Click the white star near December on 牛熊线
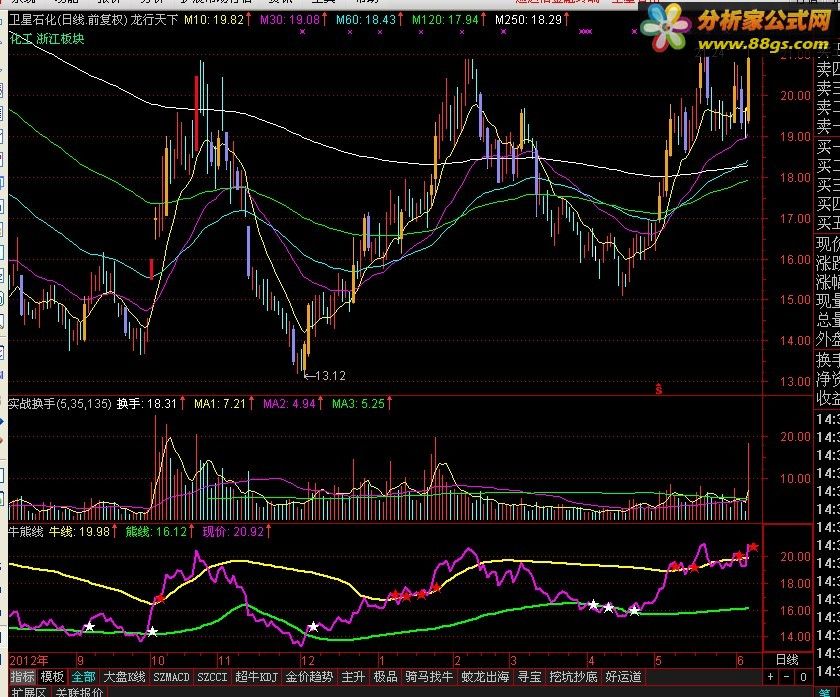840x697 pixels. tap(313, 626)
